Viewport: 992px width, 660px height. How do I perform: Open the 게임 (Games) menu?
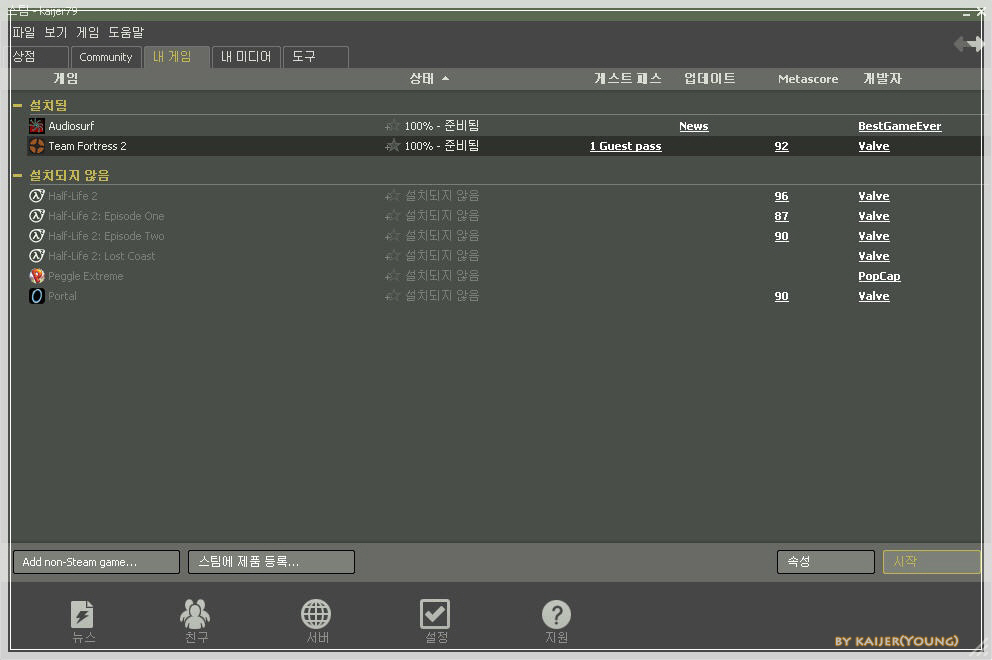click(x=87, y=32)
